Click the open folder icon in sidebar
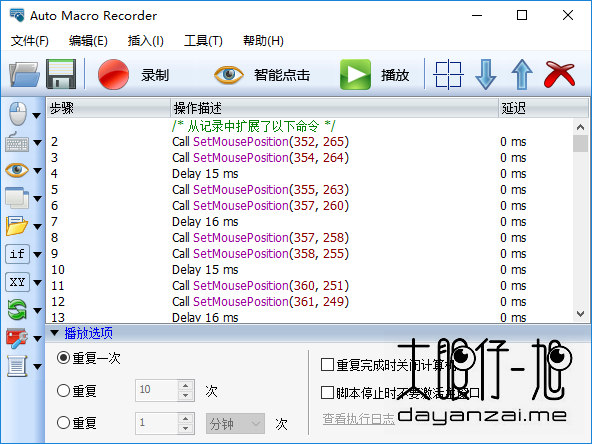This screenshot has height=444, width=592. point(17,226)
